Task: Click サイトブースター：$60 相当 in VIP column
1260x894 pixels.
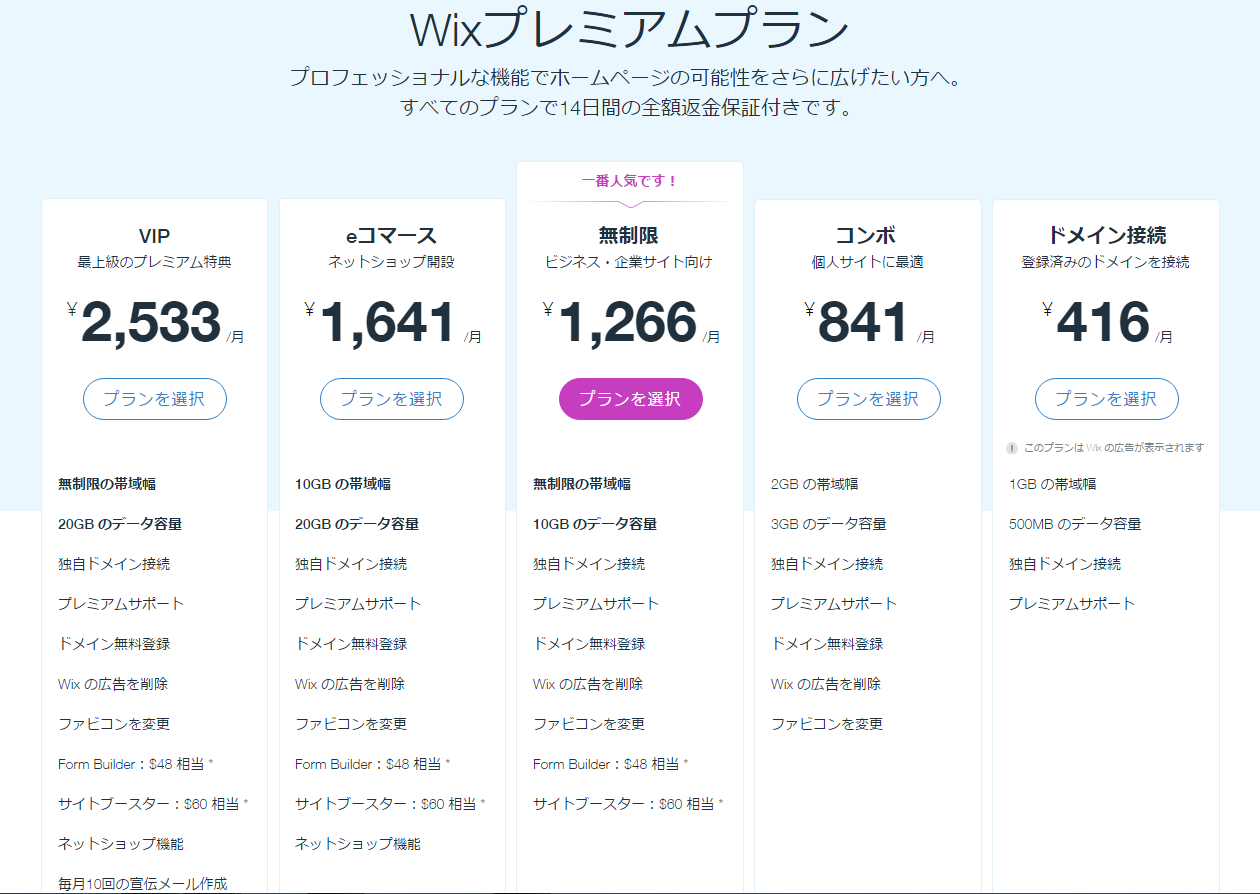Action: (x=153, y=804)
